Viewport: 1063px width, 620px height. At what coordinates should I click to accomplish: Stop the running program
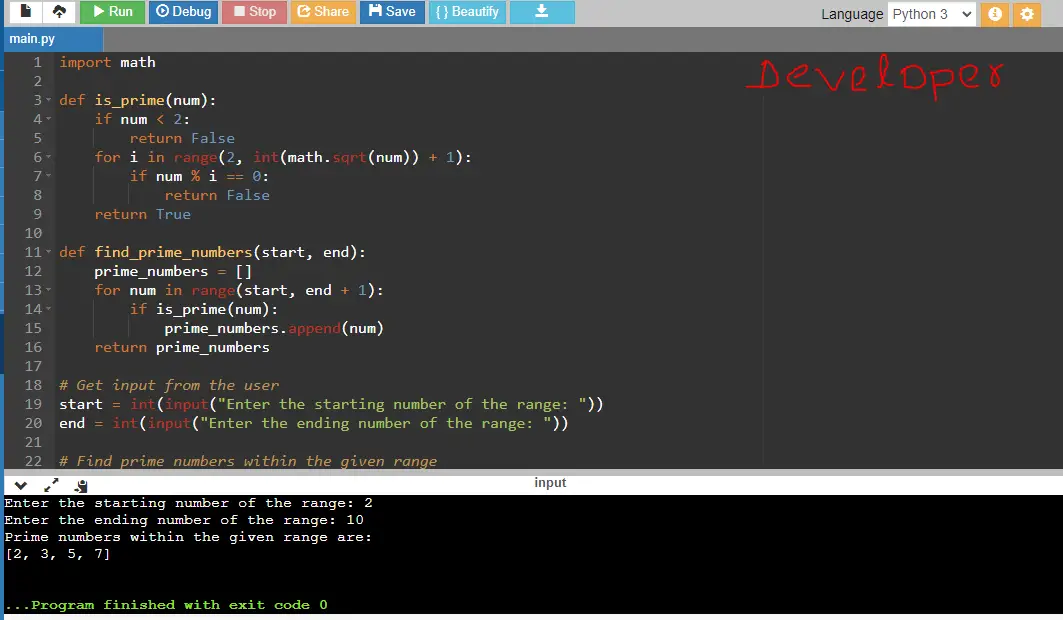coord(254,12)
